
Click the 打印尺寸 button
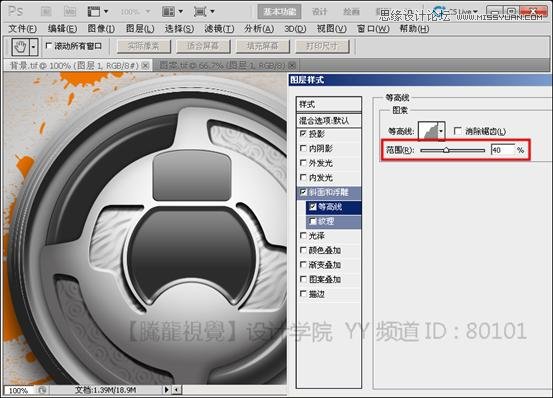tap(322, 46)
